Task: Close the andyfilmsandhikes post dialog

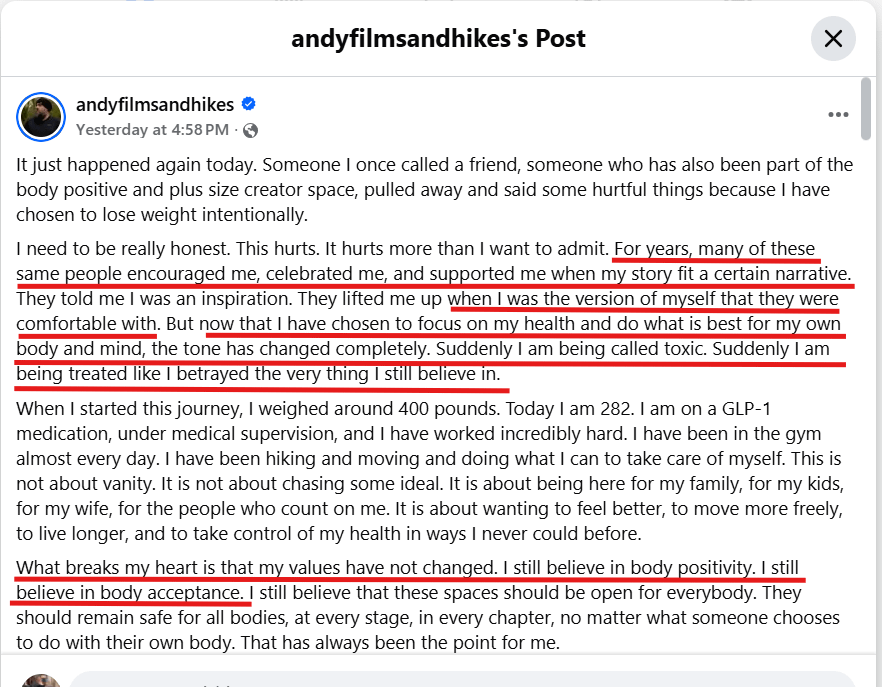Action: pos(833,39)
